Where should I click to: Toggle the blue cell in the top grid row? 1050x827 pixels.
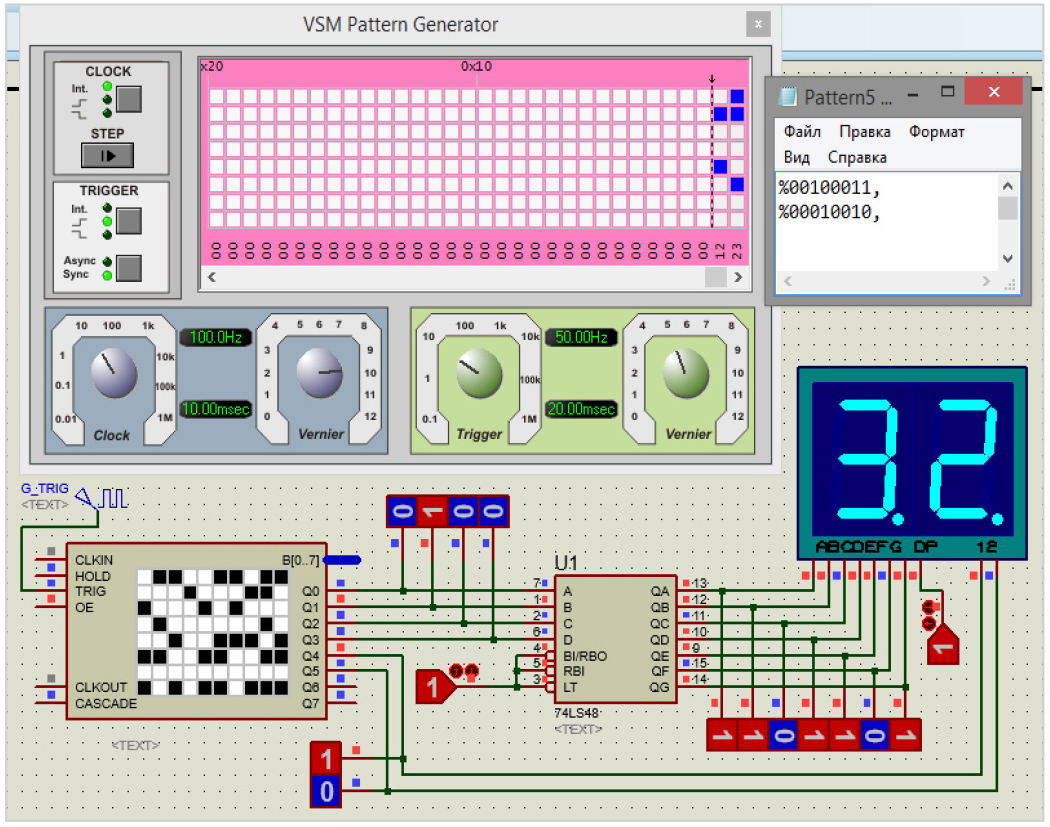(737, 96)
